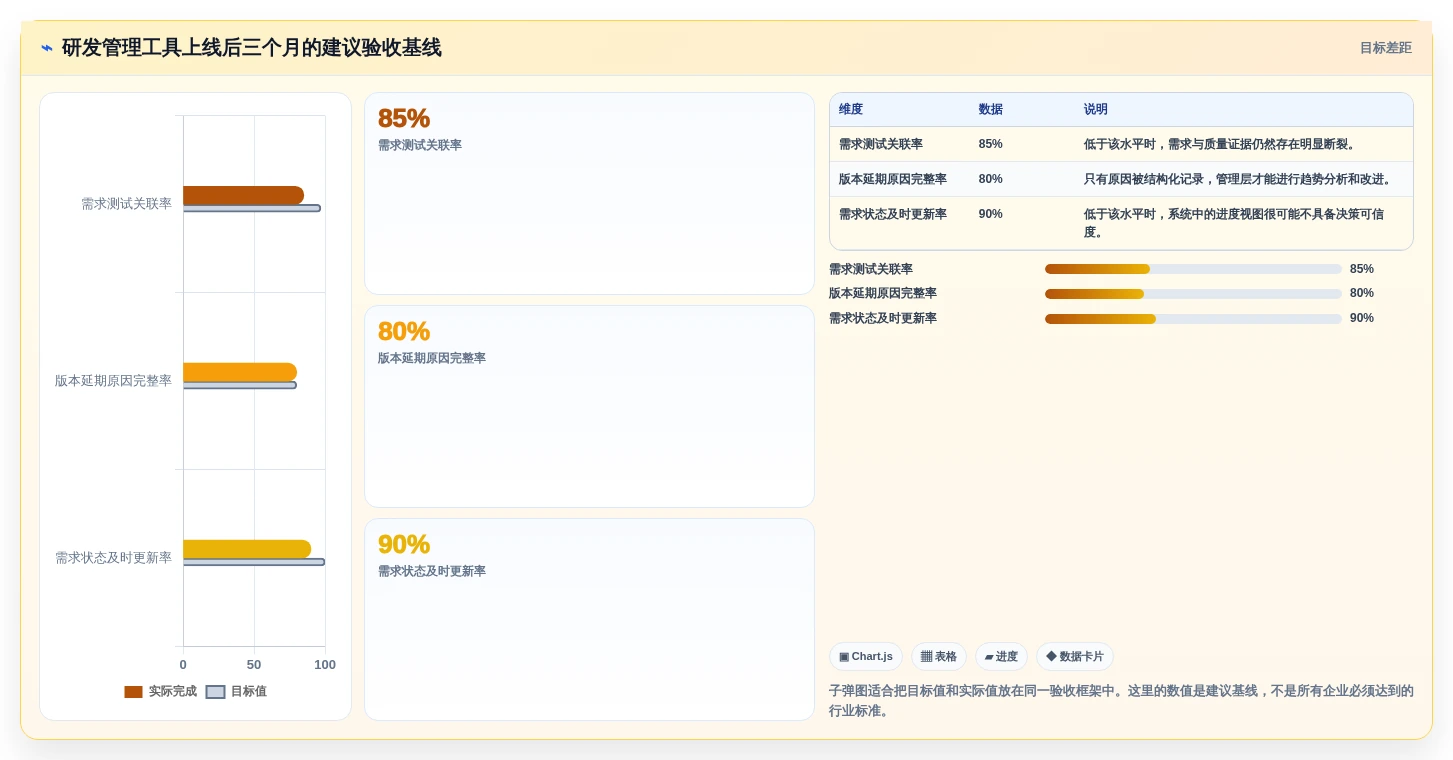The image size is (1453, 760).
Task: Click the 需求状态及时更新率 y-axis label
Action: click(x=113, y=558)
